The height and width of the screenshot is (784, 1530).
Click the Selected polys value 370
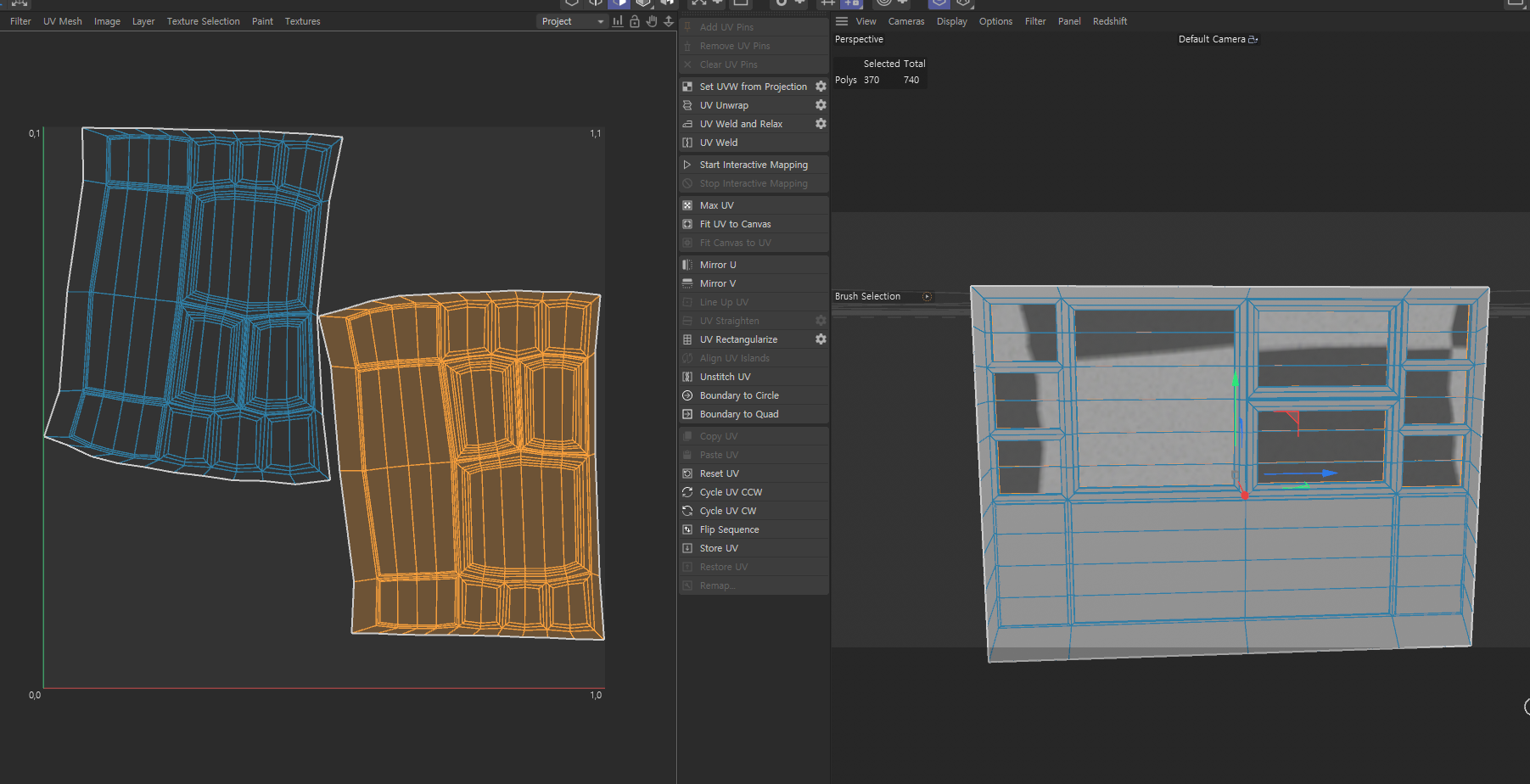click(871, 80)
